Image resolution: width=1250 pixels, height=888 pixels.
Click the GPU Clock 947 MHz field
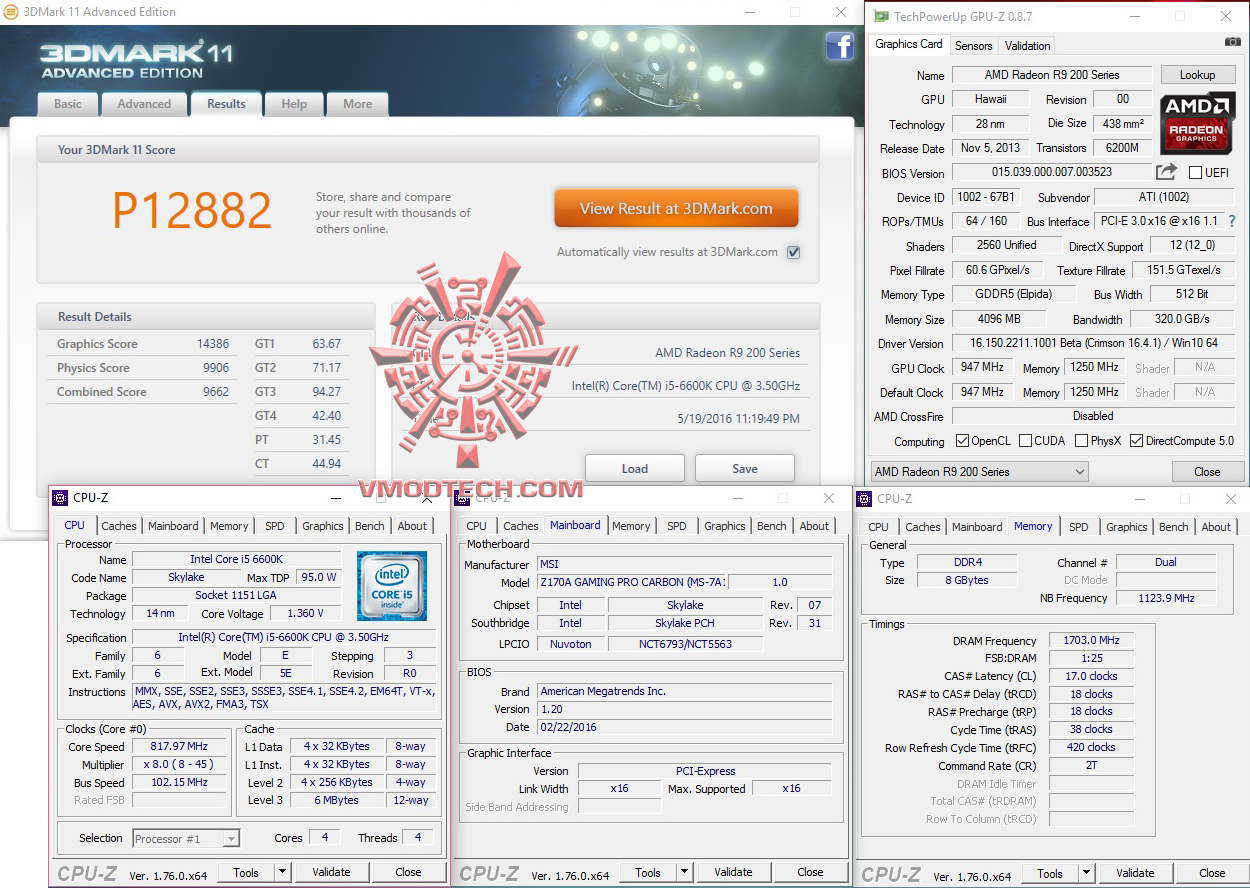[982, 368]
